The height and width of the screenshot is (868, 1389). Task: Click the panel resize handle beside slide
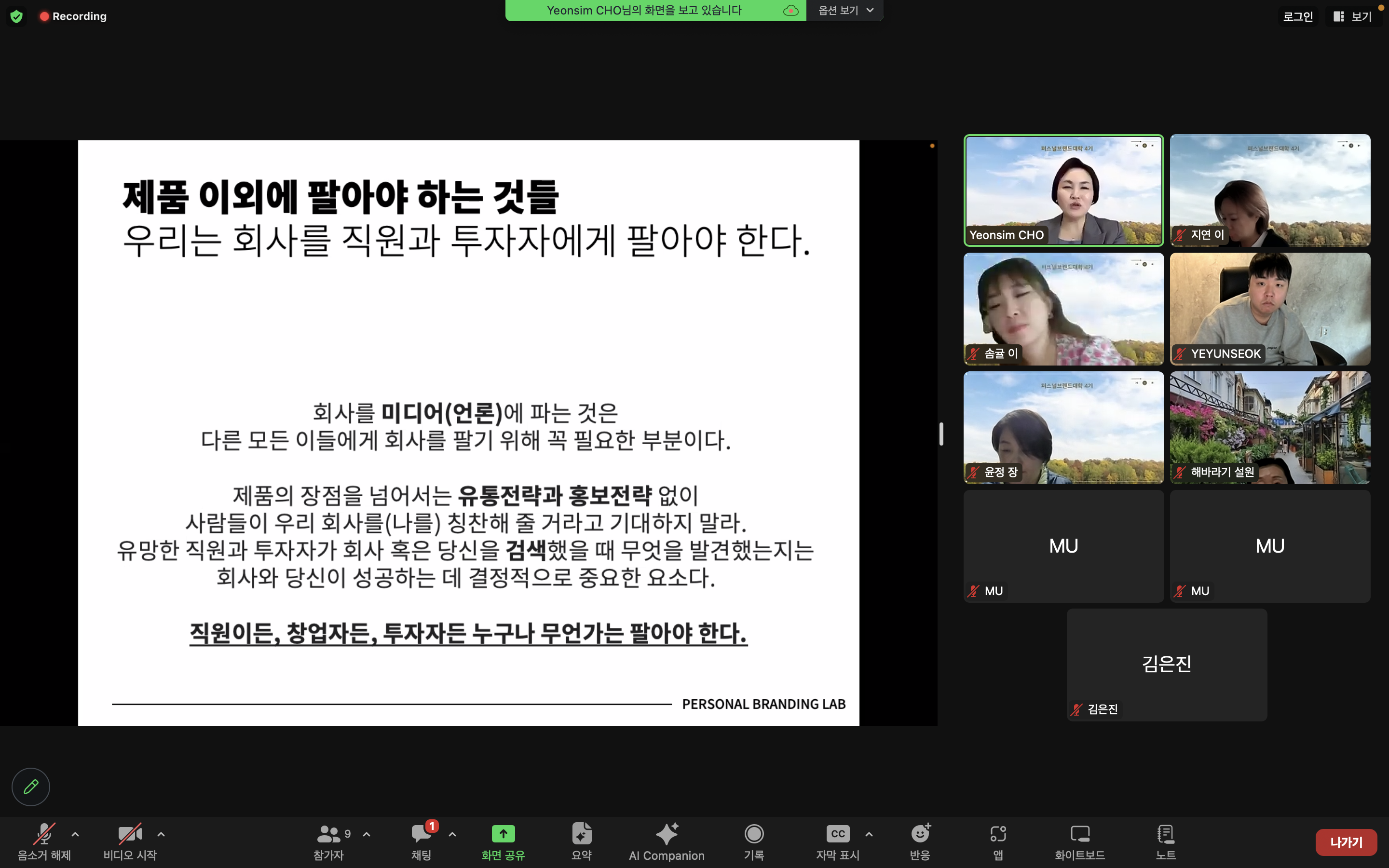coord(941,434)
